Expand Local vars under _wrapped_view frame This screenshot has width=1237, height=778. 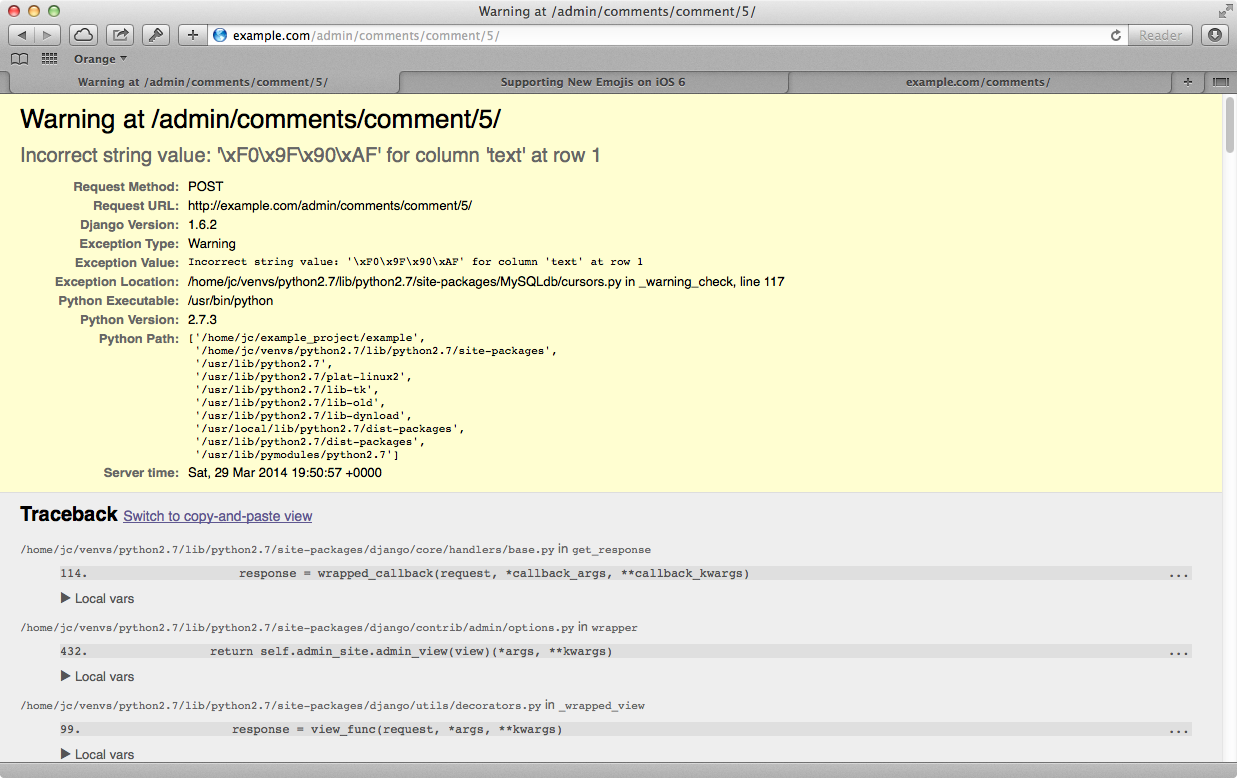[x=97, y=754]
